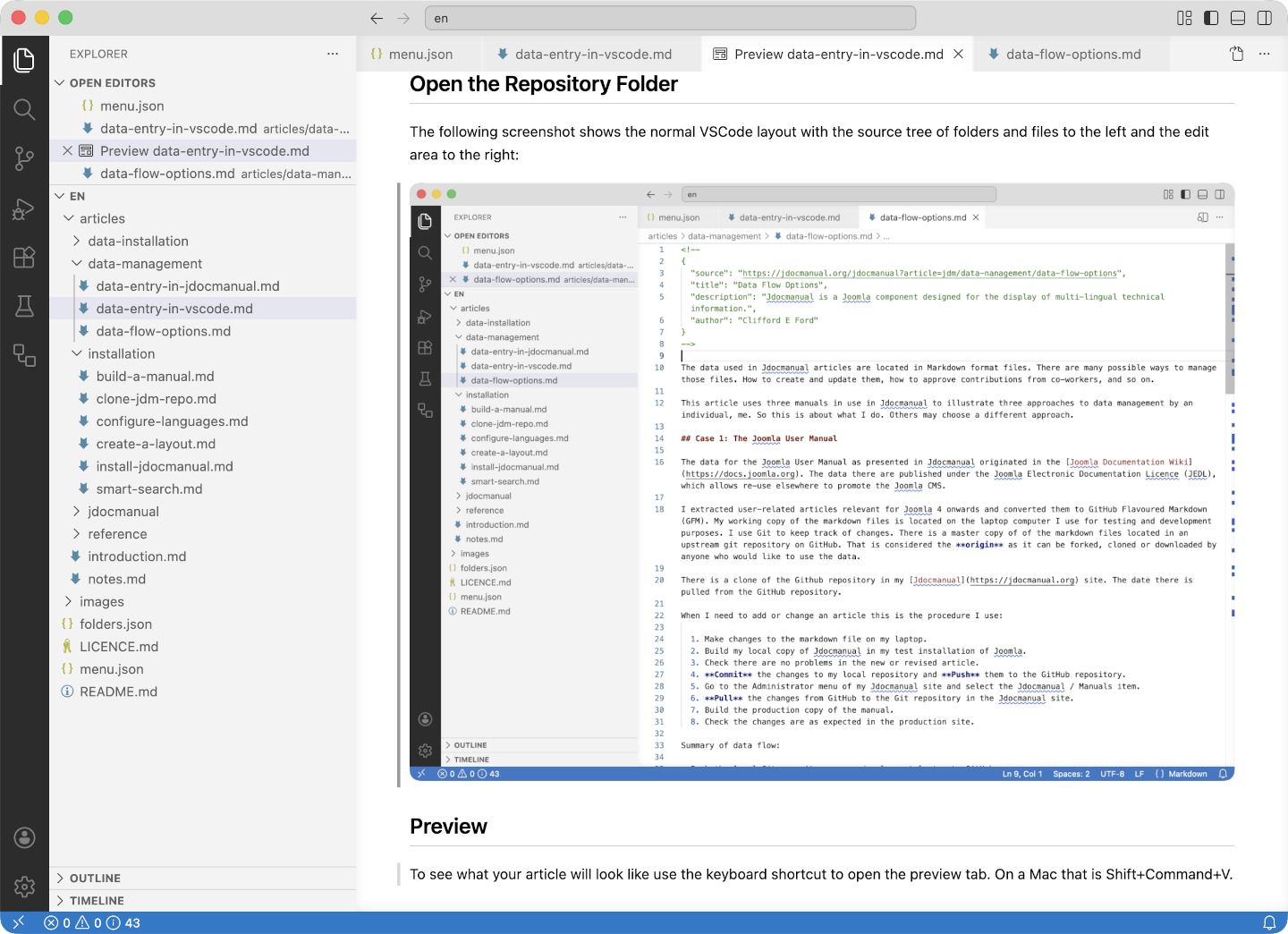Open data-entry-in-jdocmanual.md file
This screenshot has width=1288, height=934.
pyautogui.click(x=203, y=286)
